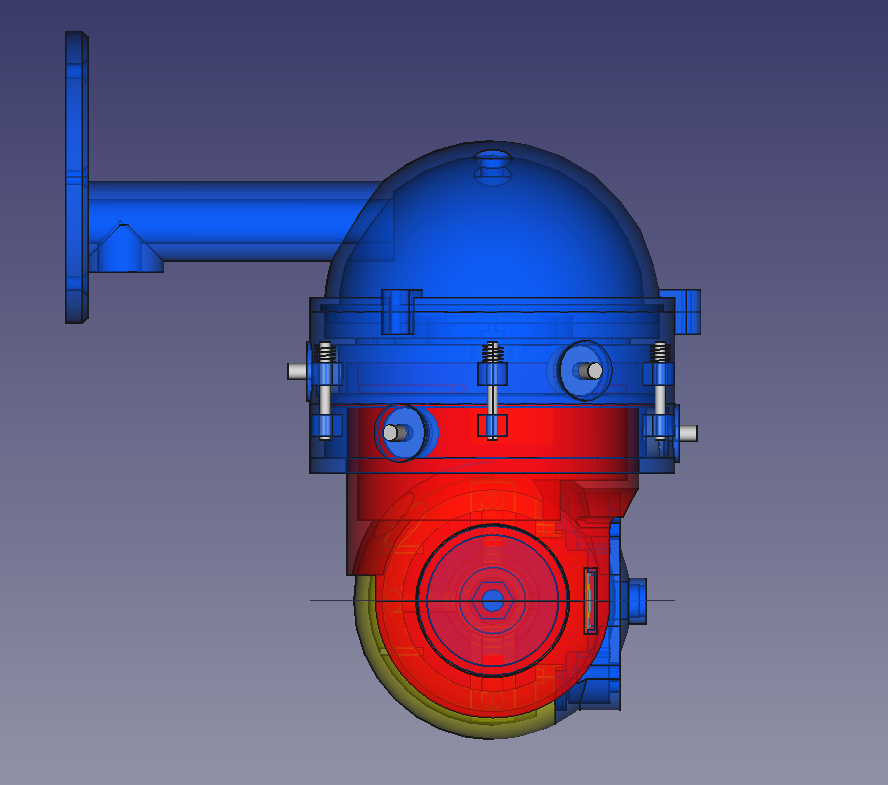
Task: Select the lower left round boss with pin
Action: [403, 433]
